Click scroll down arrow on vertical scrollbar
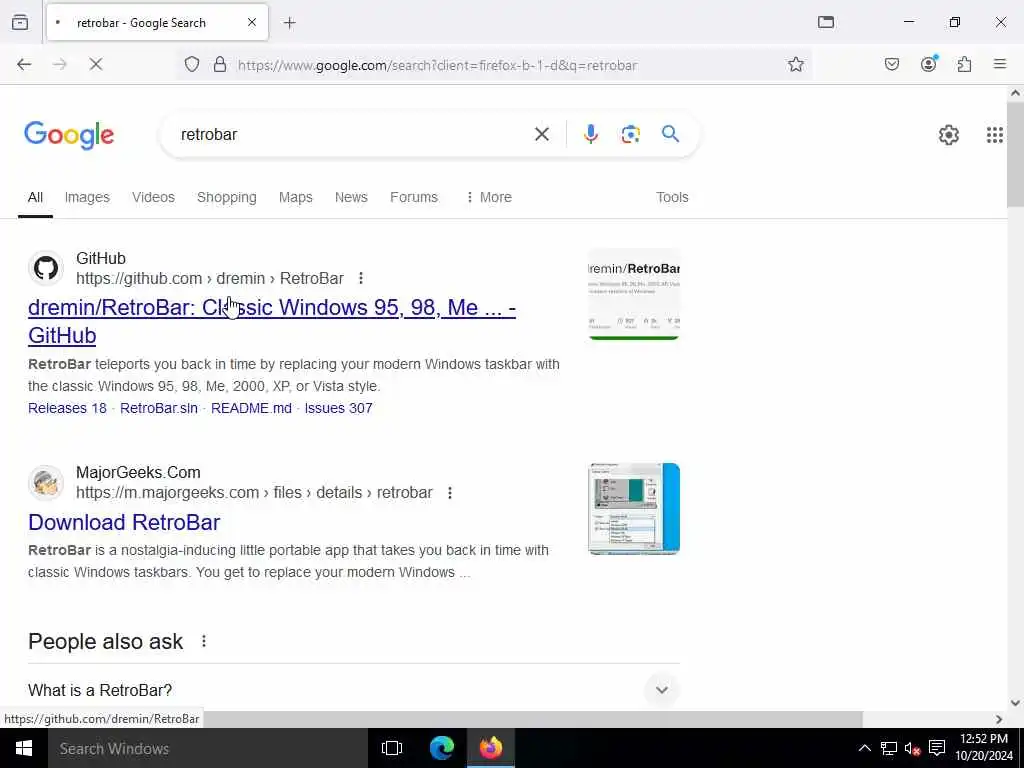Screen dimensions: 1024x768 [1015, 703]
